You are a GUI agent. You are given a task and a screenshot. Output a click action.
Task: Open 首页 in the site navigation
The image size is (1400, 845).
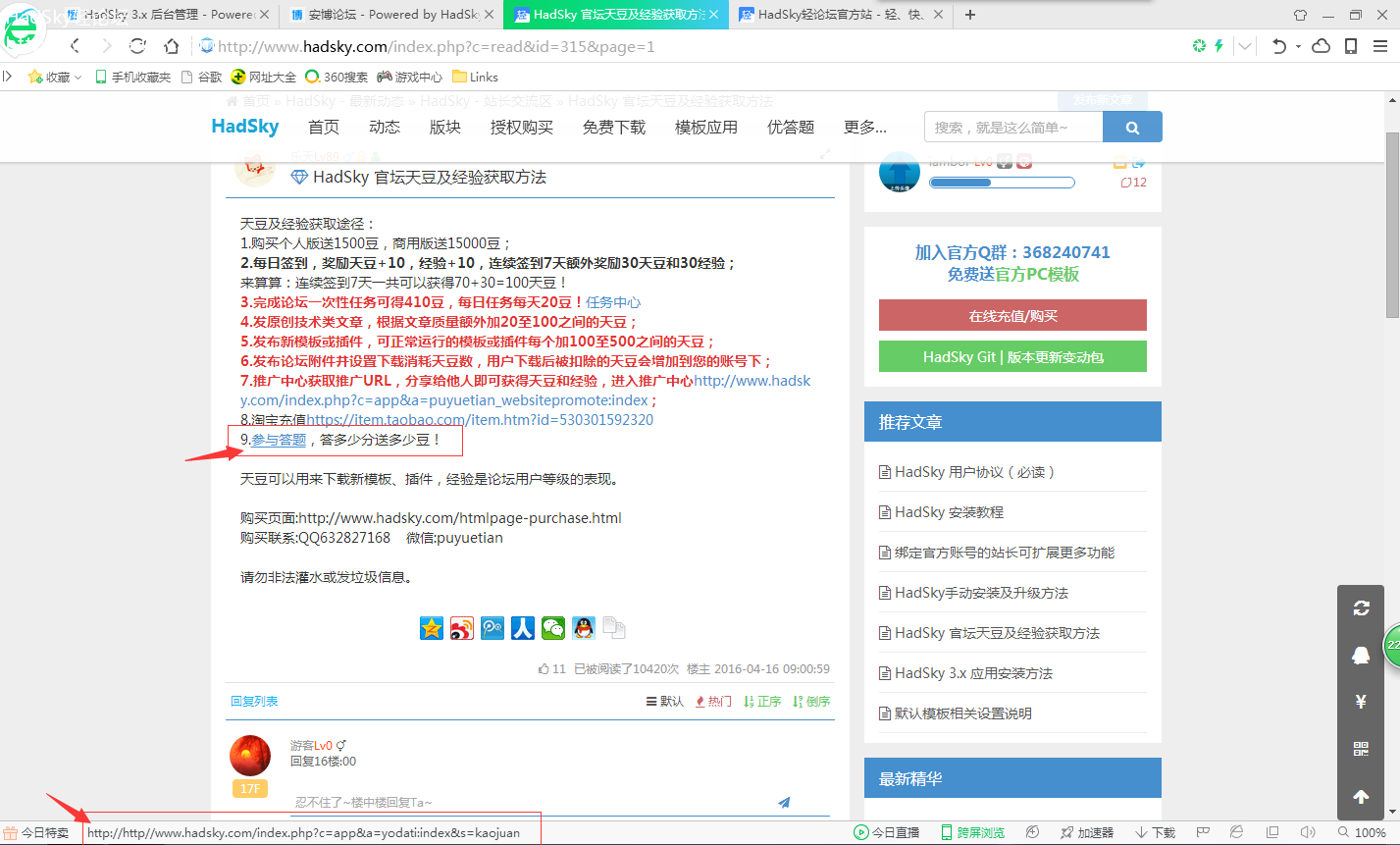tap(324, 127)
